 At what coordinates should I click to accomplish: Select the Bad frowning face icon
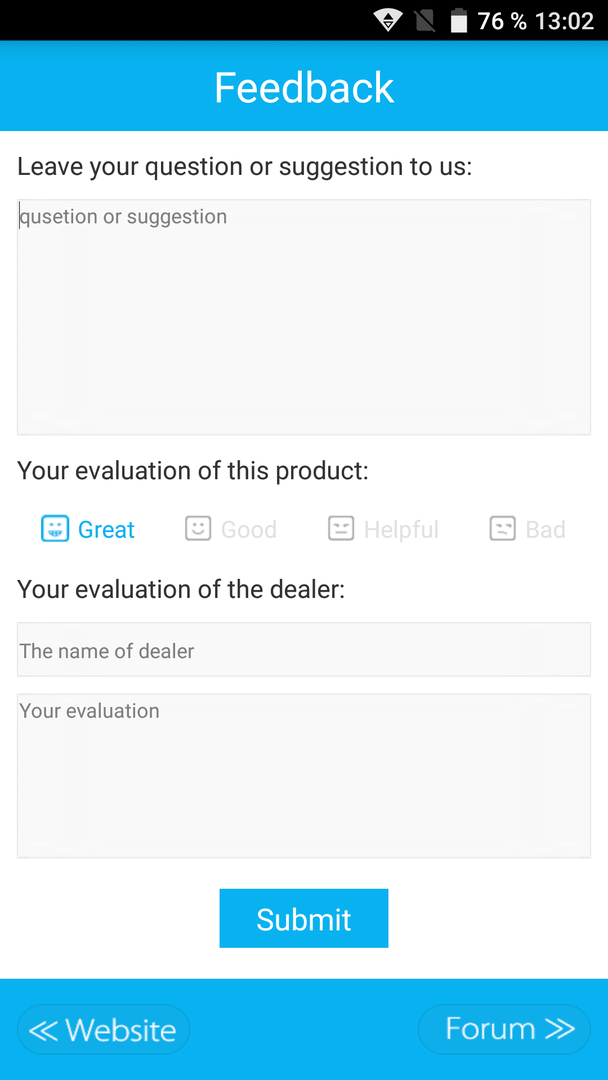coord(503,529)
